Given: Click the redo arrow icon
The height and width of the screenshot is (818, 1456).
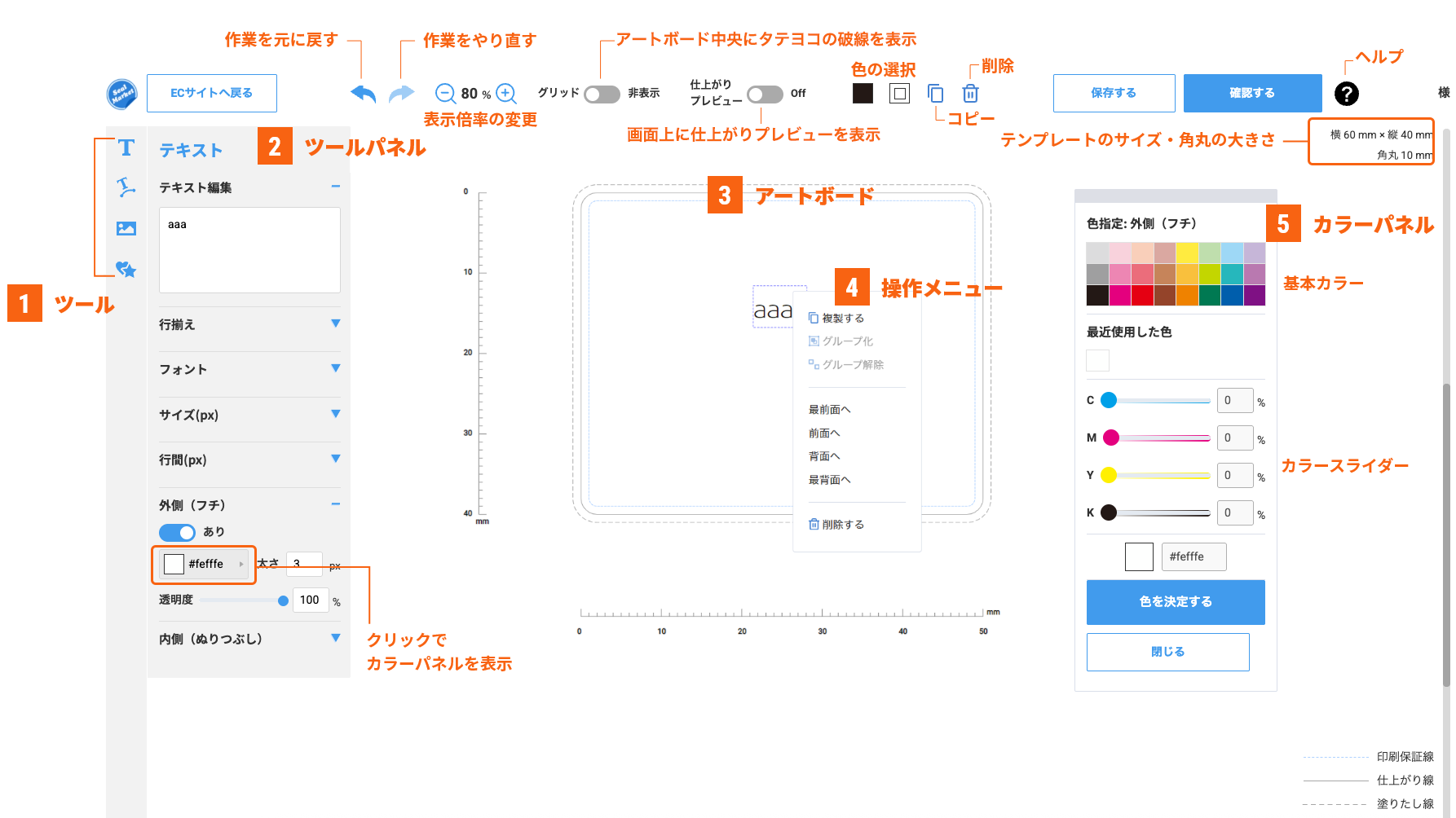Looking at the screenshot, I should tap(401, 94).
